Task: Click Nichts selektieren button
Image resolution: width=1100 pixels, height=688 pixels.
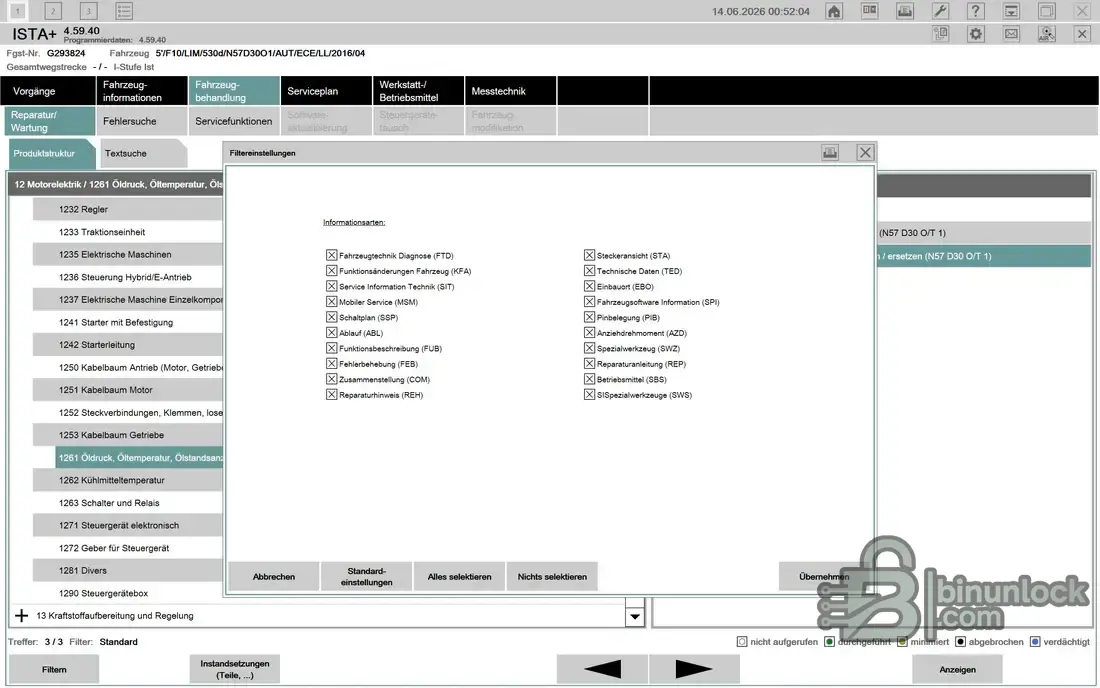Action: point(552,576)
